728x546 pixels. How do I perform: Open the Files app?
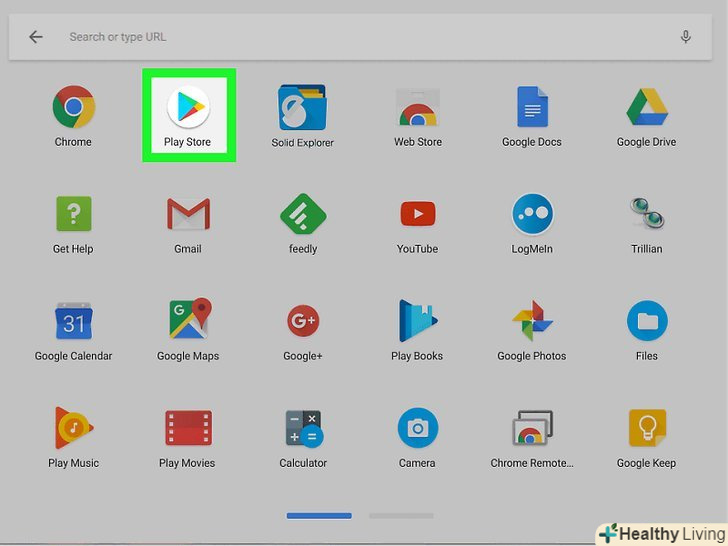(x=647, y=321)
